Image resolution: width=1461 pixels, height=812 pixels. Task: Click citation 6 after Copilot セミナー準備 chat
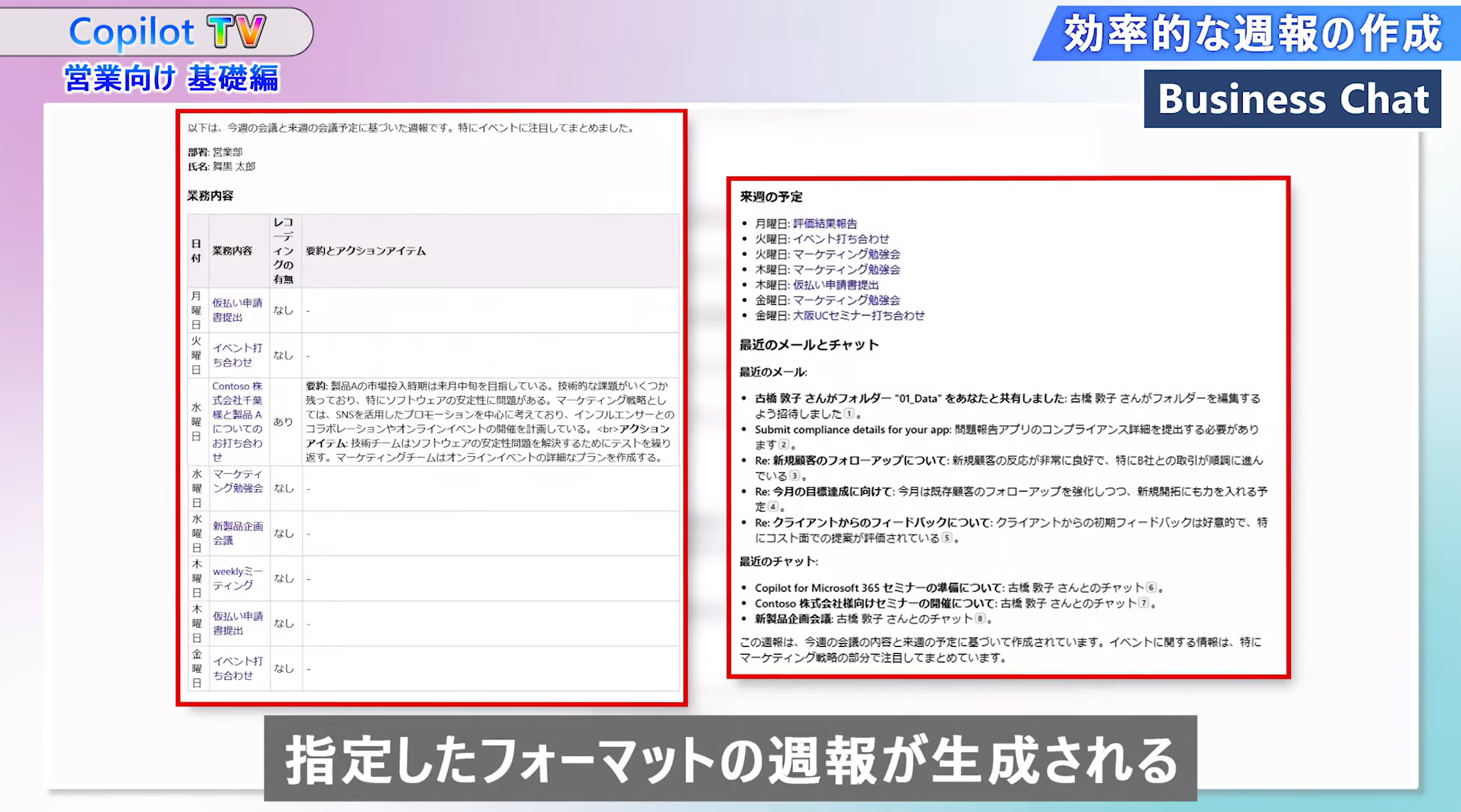coord(1151,588)
